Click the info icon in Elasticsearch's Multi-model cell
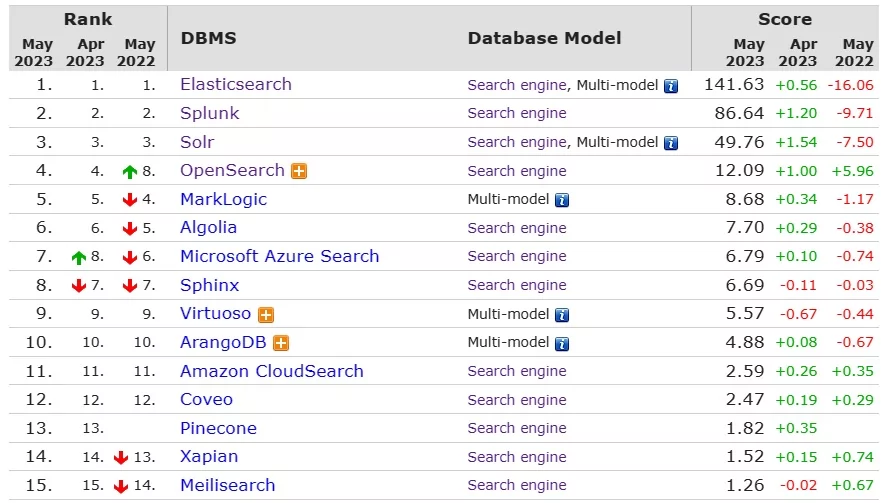Screen dimensions: 889x503 (671, 86)
